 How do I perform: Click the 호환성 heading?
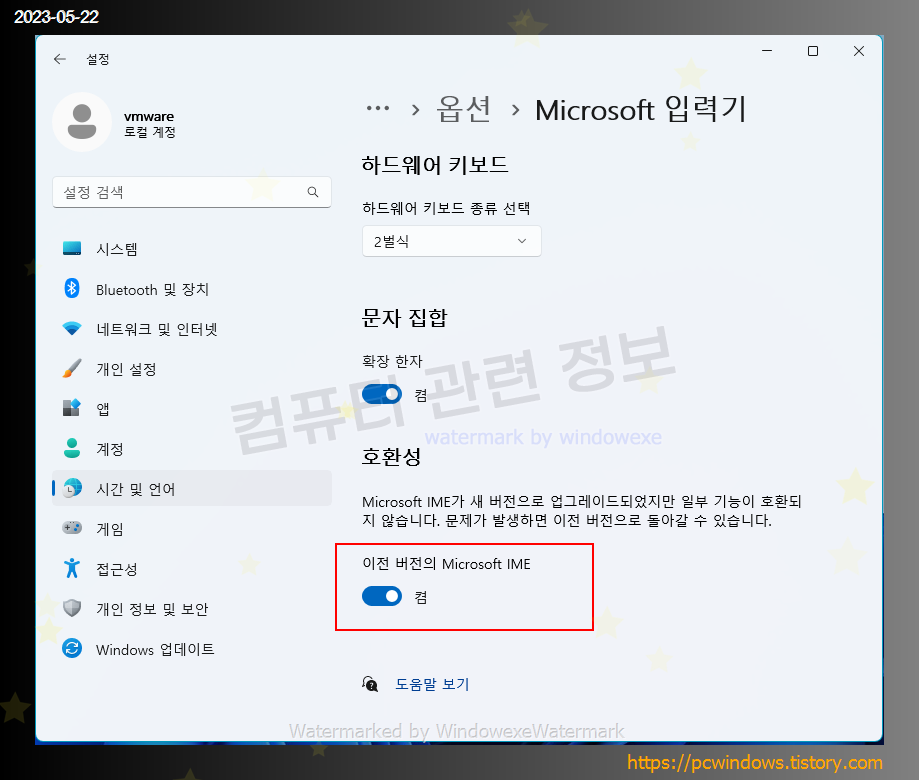pos(392,456)
